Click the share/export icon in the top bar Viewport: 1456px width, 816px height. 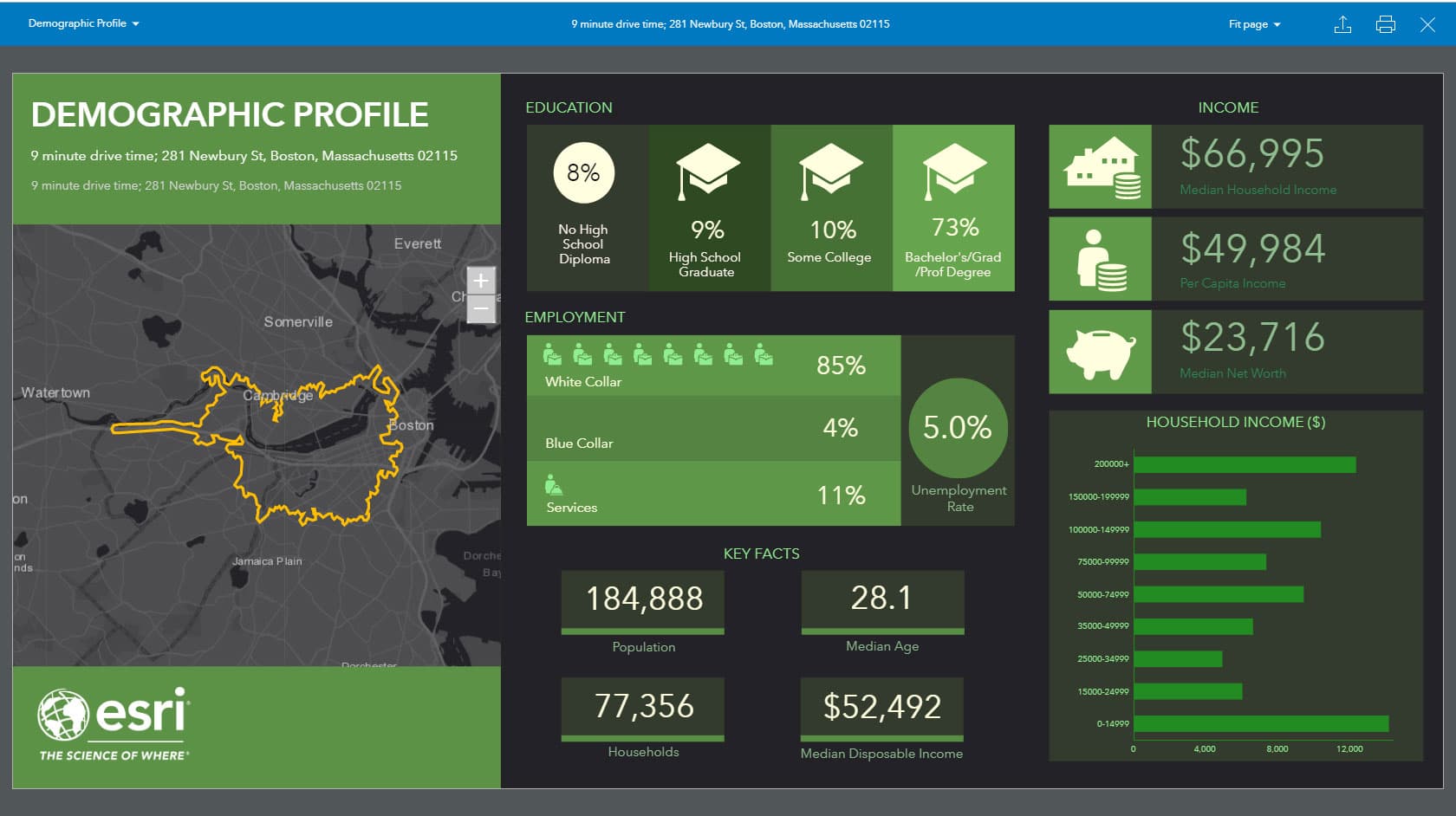point(1342,24)
